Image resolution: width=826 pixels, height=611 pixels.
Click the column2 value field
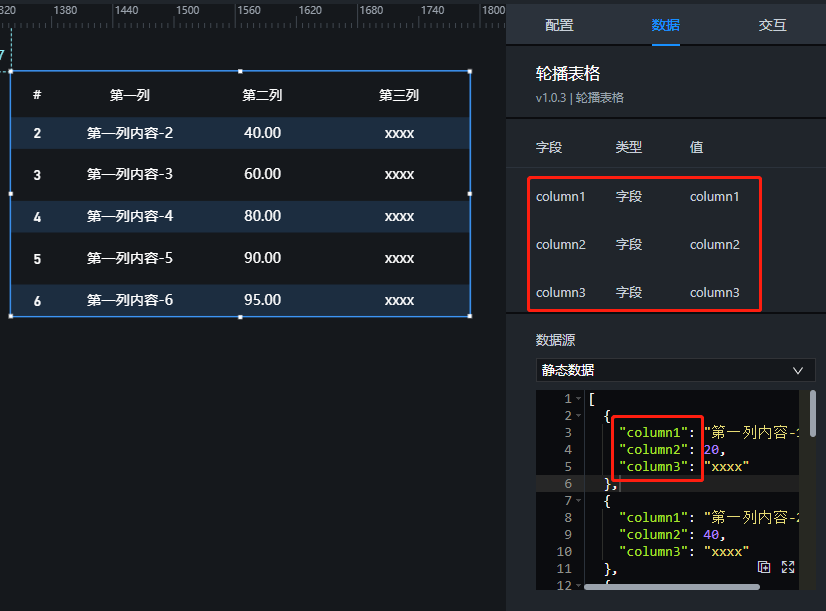click(x=715, y=245)
